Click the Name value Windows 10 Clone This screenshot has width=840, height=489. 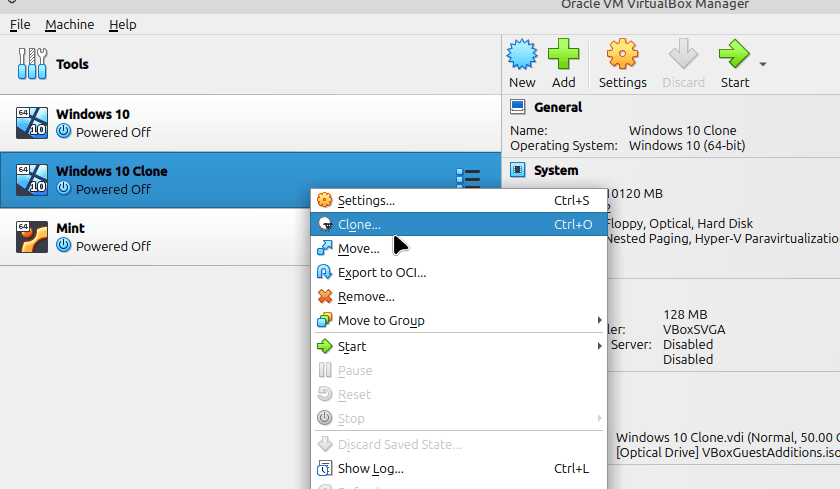tap(682, 130)
